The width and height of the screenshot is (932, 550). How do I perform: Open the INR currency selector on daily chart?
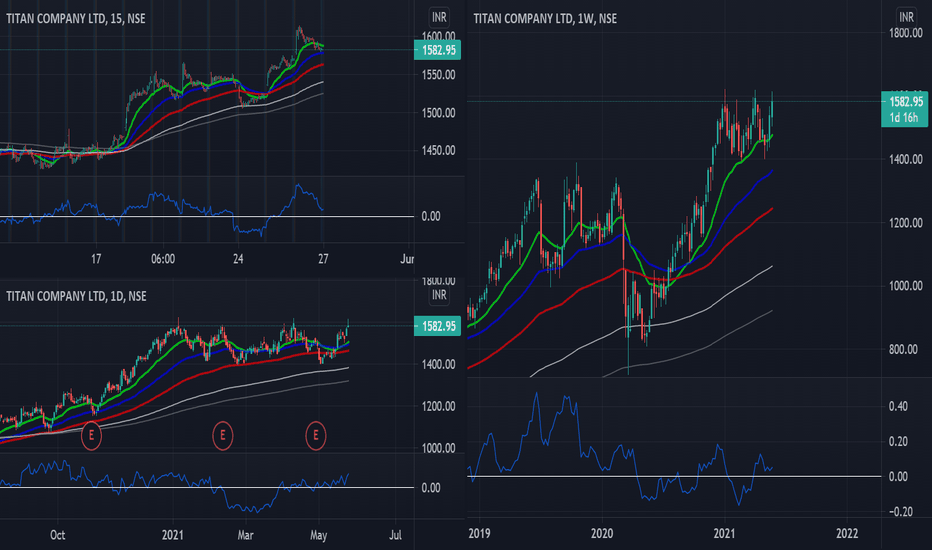pos(439,295)
